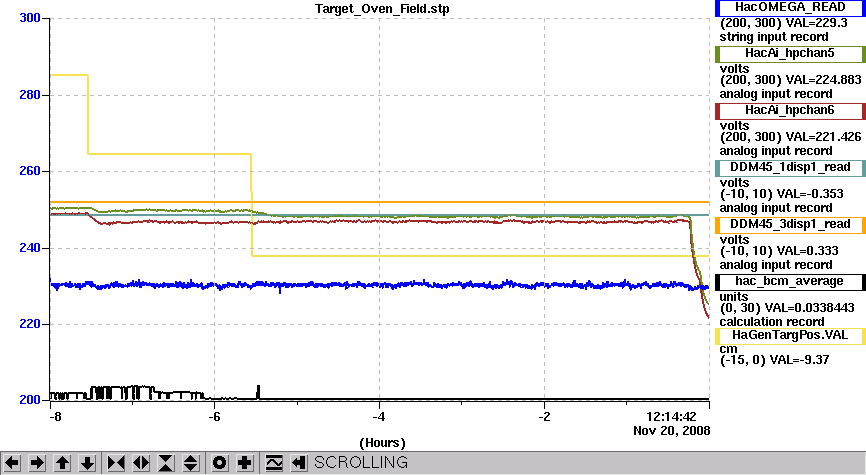Click the Target_Oven_Field.stp graph title

pos(382,9)
